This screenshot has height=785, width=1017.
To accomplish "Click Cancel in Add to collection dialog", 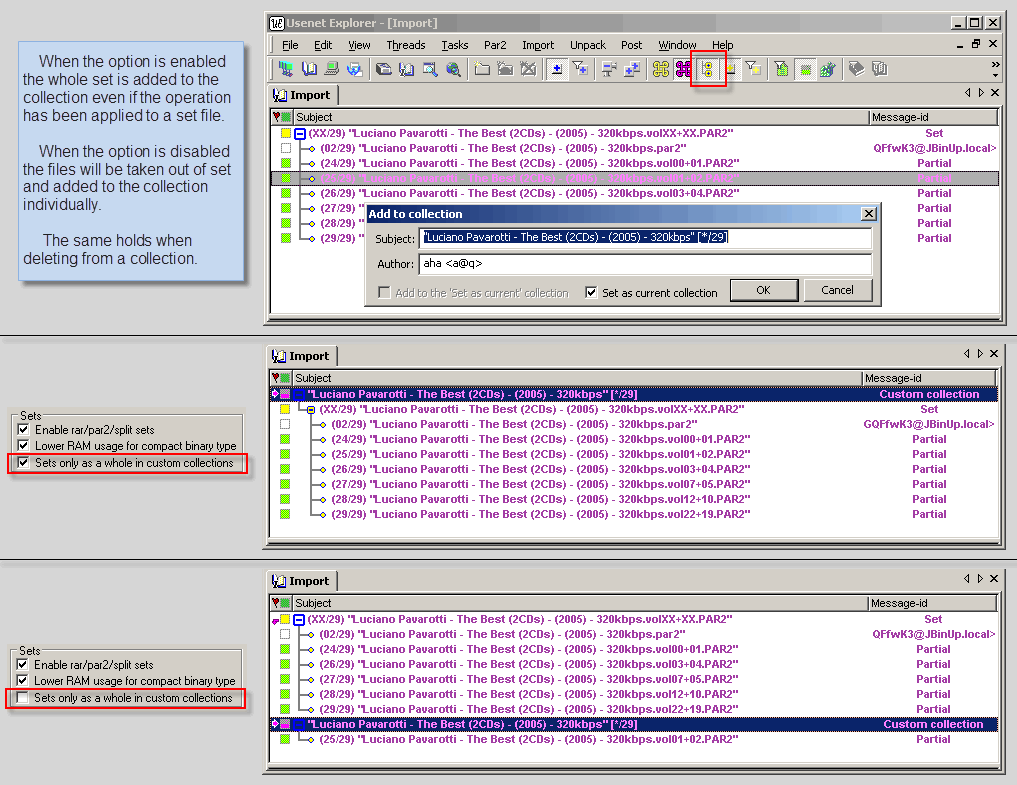I will 837,290.
